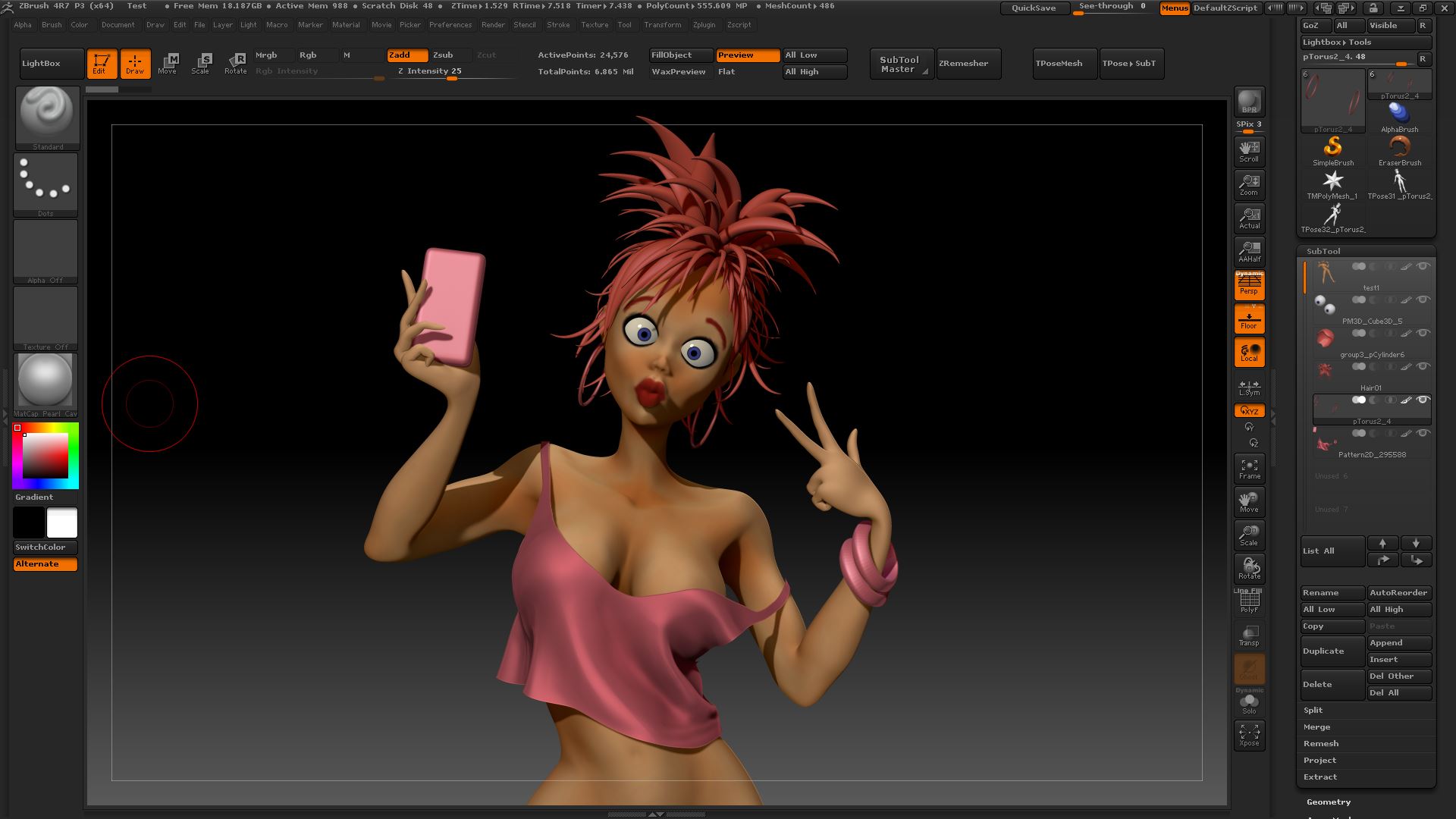Toggle Transp transparency mode
The image size is (1456, 819).
[x=1249, y=635]
